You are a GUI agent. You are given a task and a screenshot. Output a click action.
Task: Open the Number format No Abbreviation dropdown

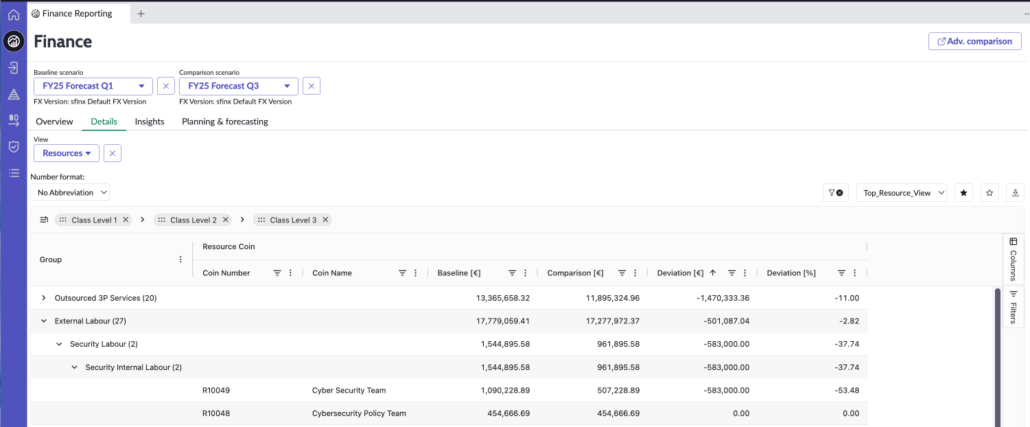pos(72,192)
